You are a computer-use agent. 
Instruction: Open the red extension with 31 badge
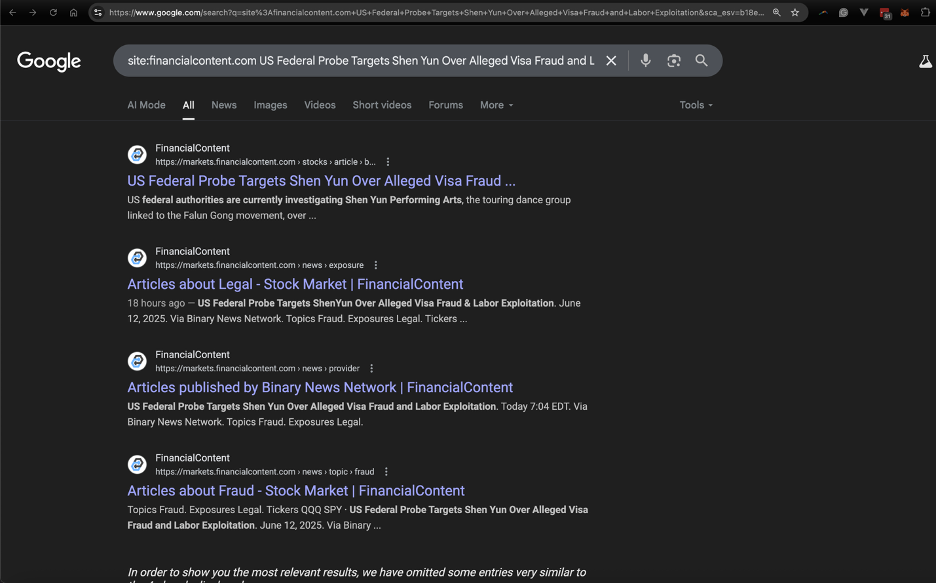click(x=885, y=13)
